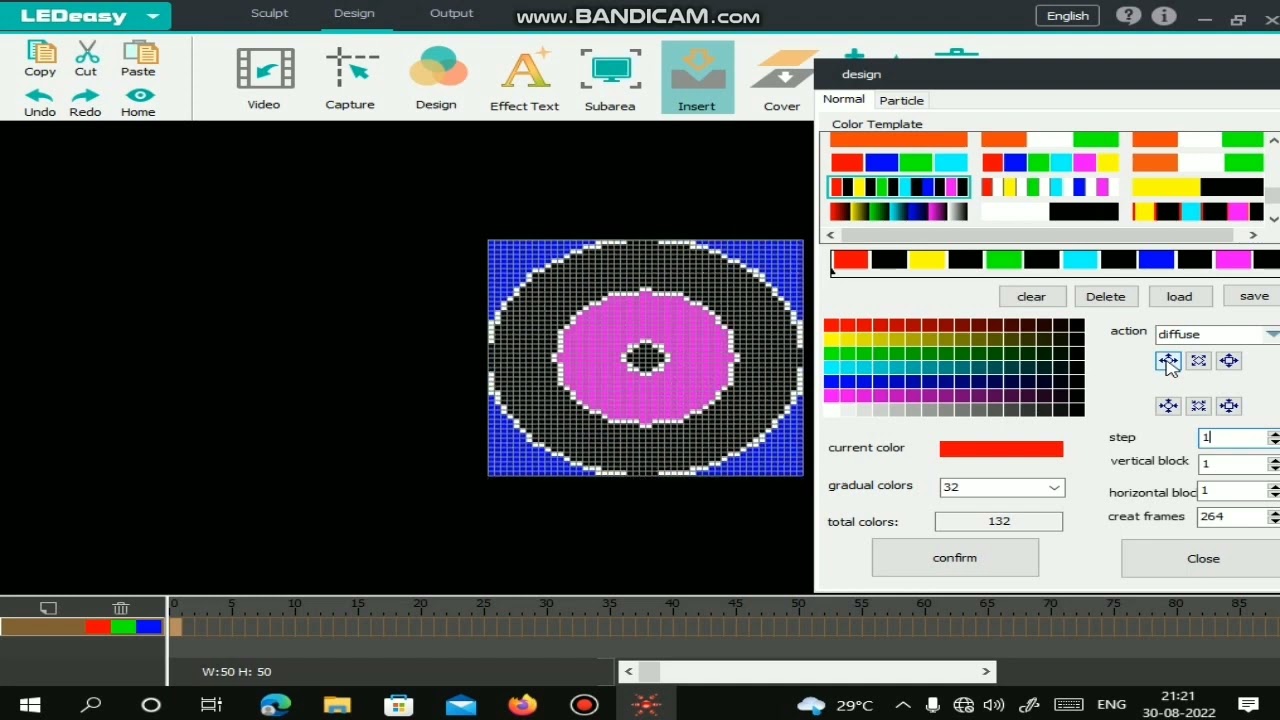Choose the black-striped rainbow color template
This screenshot has height=720, width=1280.
(x=899, y=187)
